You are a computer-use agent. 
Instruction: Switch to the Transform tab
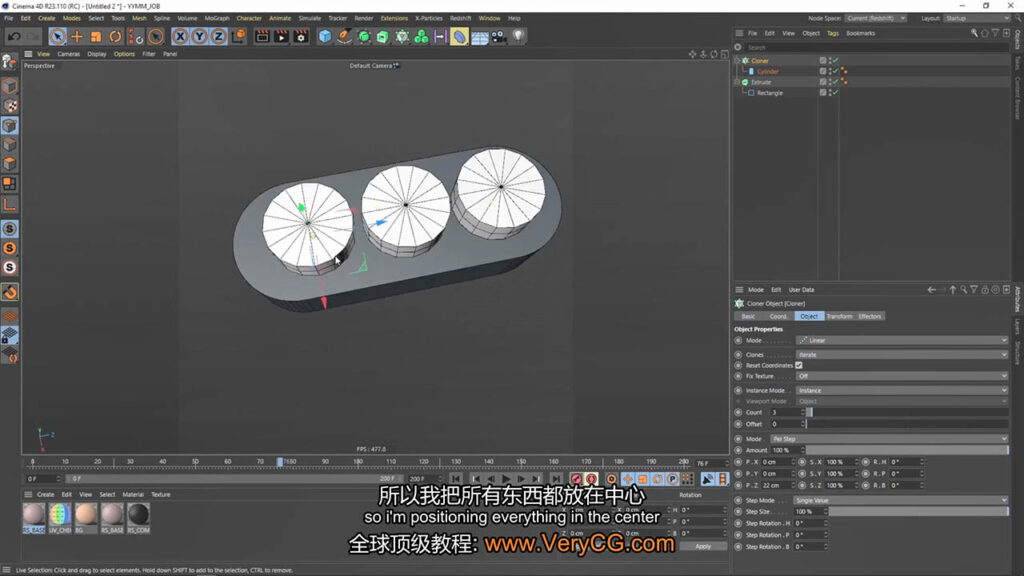(839, 316)
